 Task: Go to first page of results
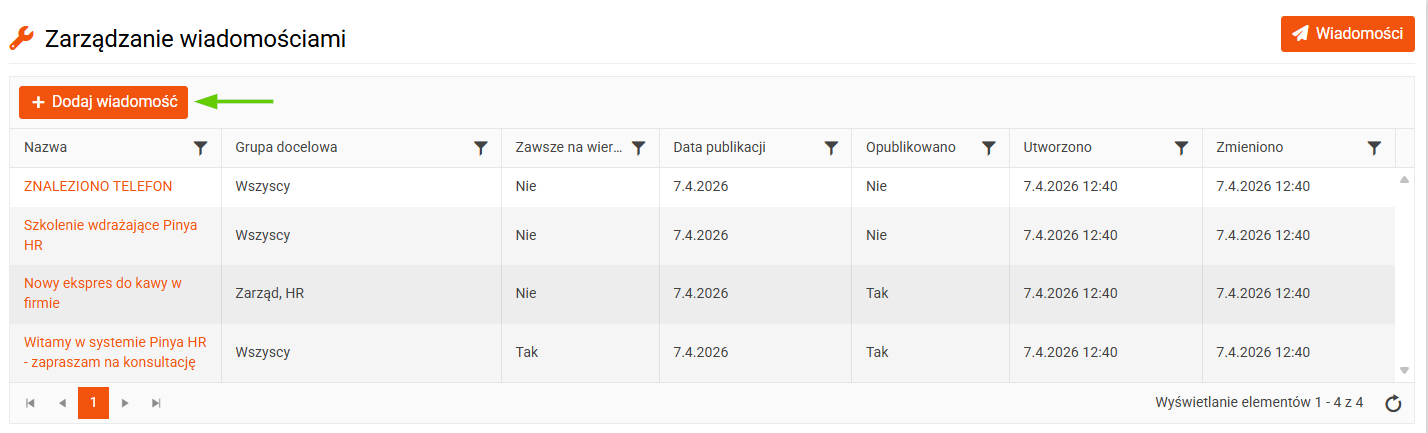(x=30, y=403)
